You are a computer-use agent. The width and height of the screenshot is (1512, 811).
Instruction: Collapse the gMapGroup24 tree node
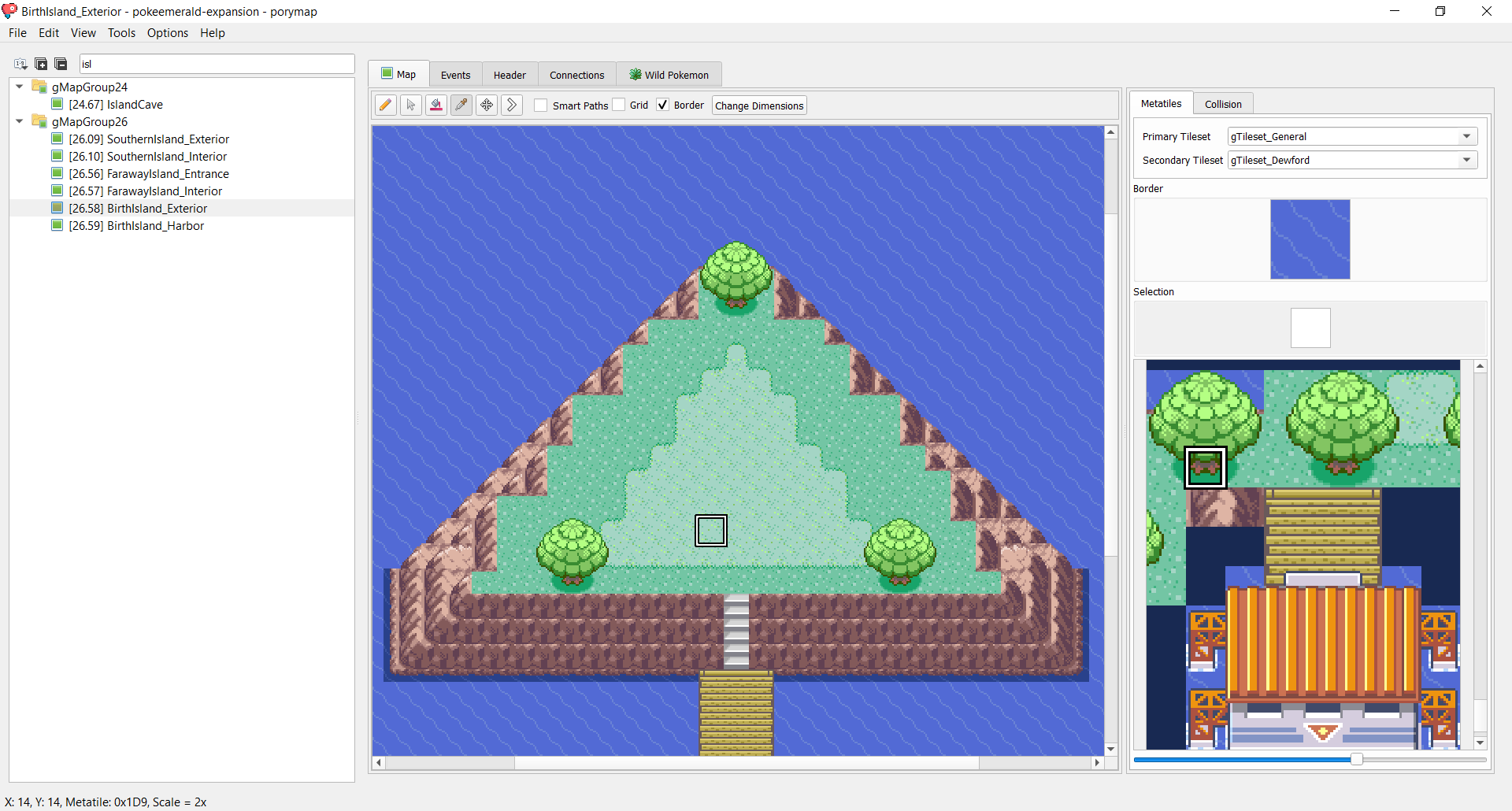point(20,87)
